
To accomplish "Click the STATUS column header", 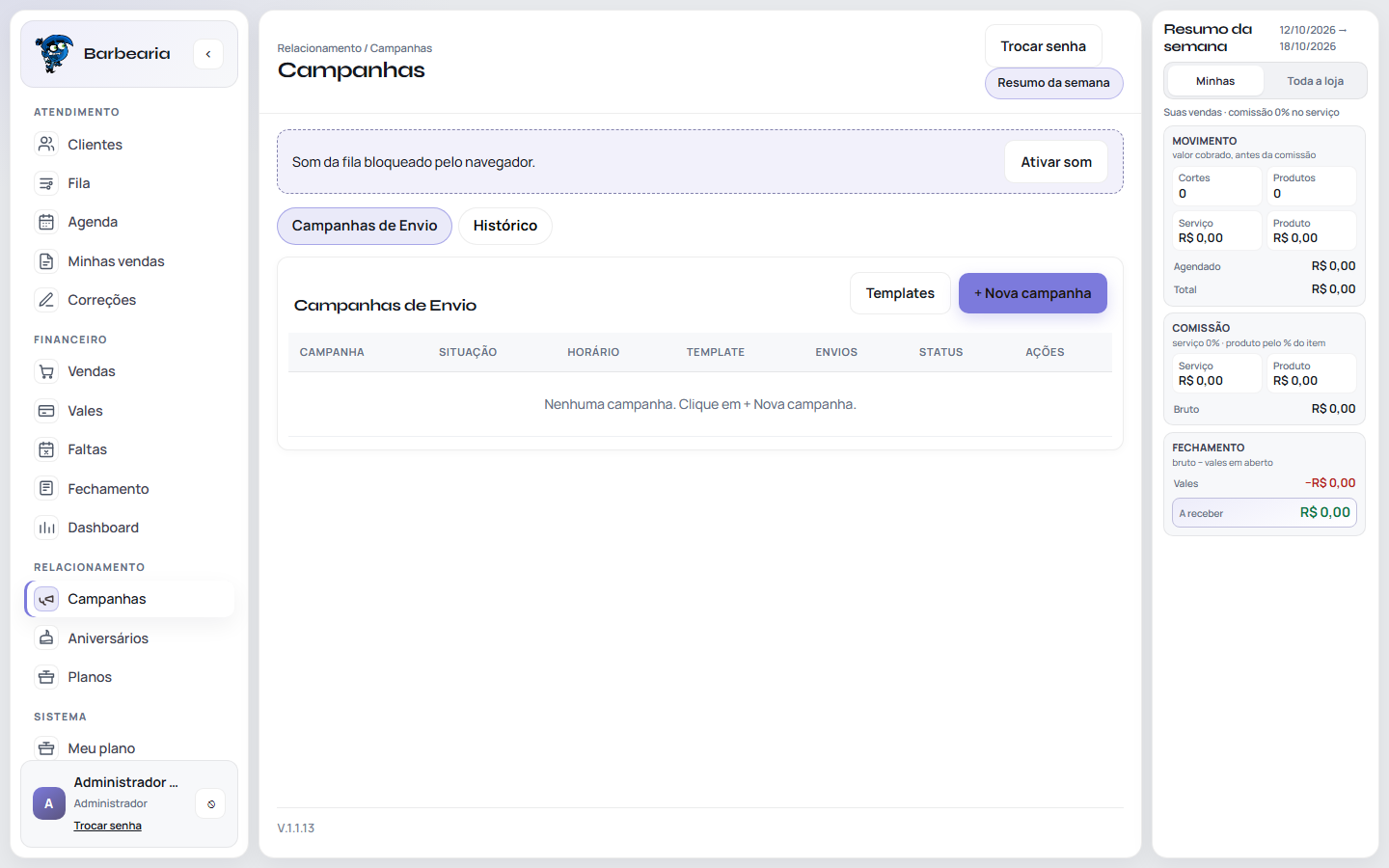I will [940, 352].
